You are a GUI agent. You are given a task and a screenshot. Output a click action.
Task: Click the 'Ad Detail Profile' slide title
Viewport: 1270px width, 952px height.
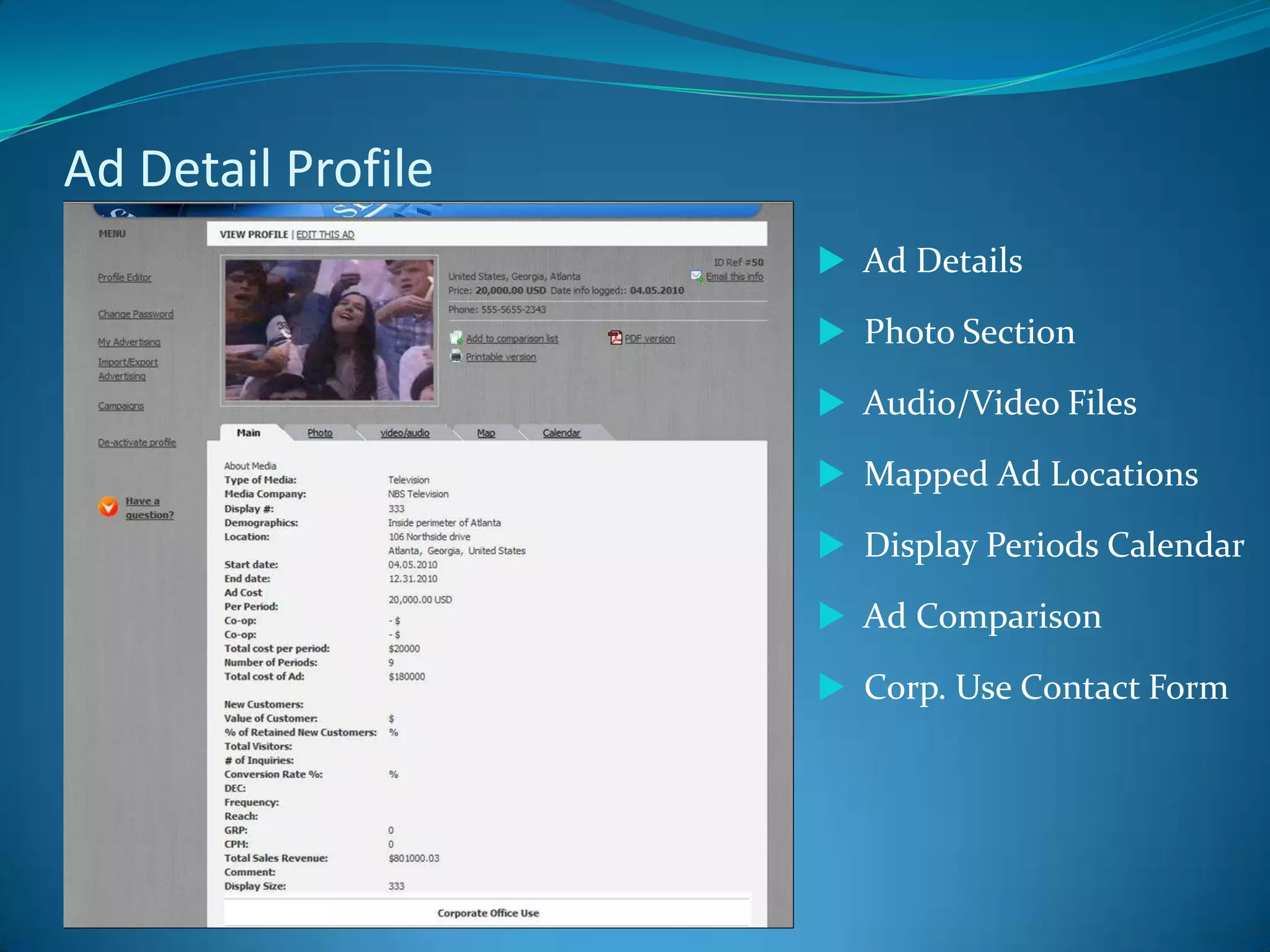(x=249, y=168)
